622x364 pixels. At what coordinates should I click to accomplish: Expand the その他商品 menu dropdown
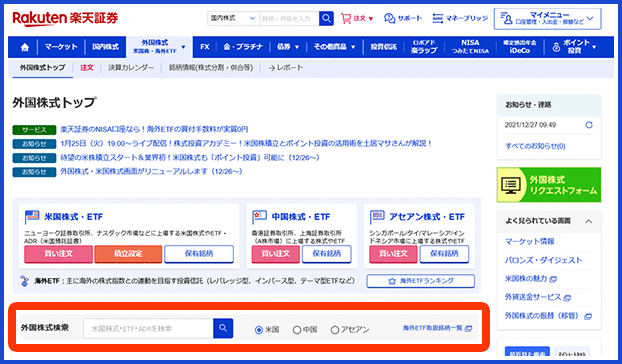click(x=353, y=47)
